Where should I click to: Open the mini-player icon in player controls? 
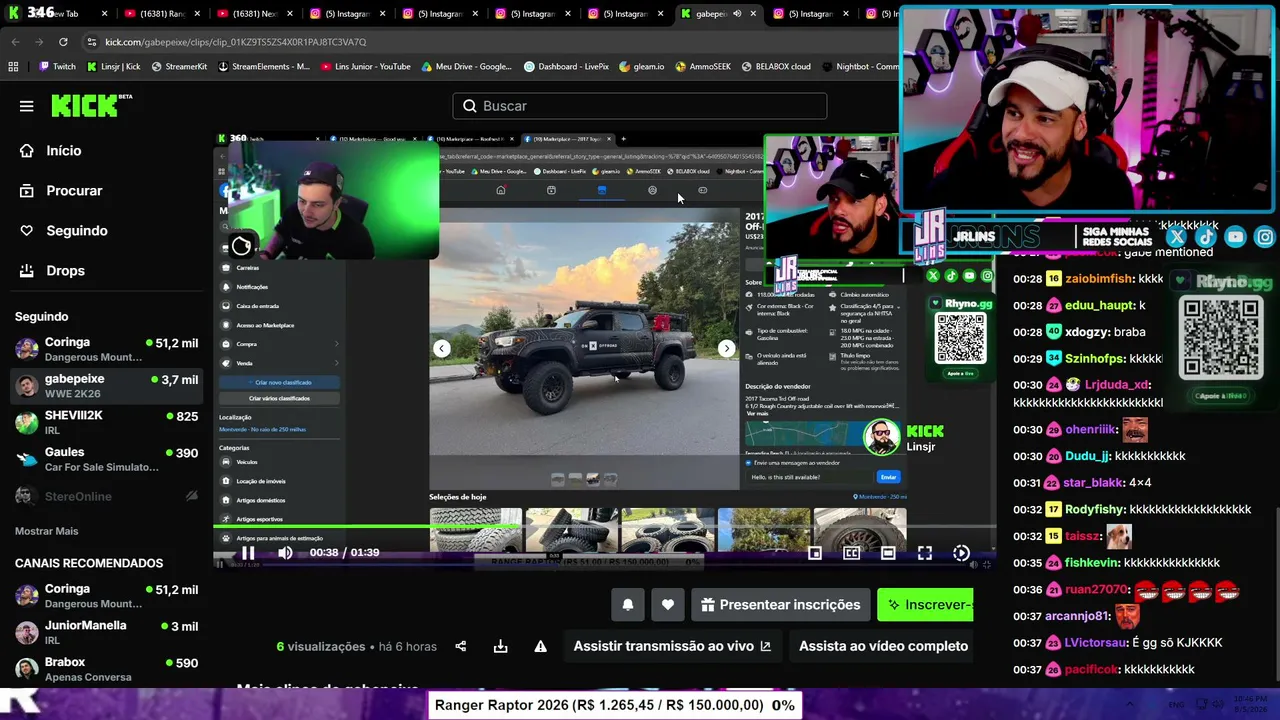coord(815,553)
